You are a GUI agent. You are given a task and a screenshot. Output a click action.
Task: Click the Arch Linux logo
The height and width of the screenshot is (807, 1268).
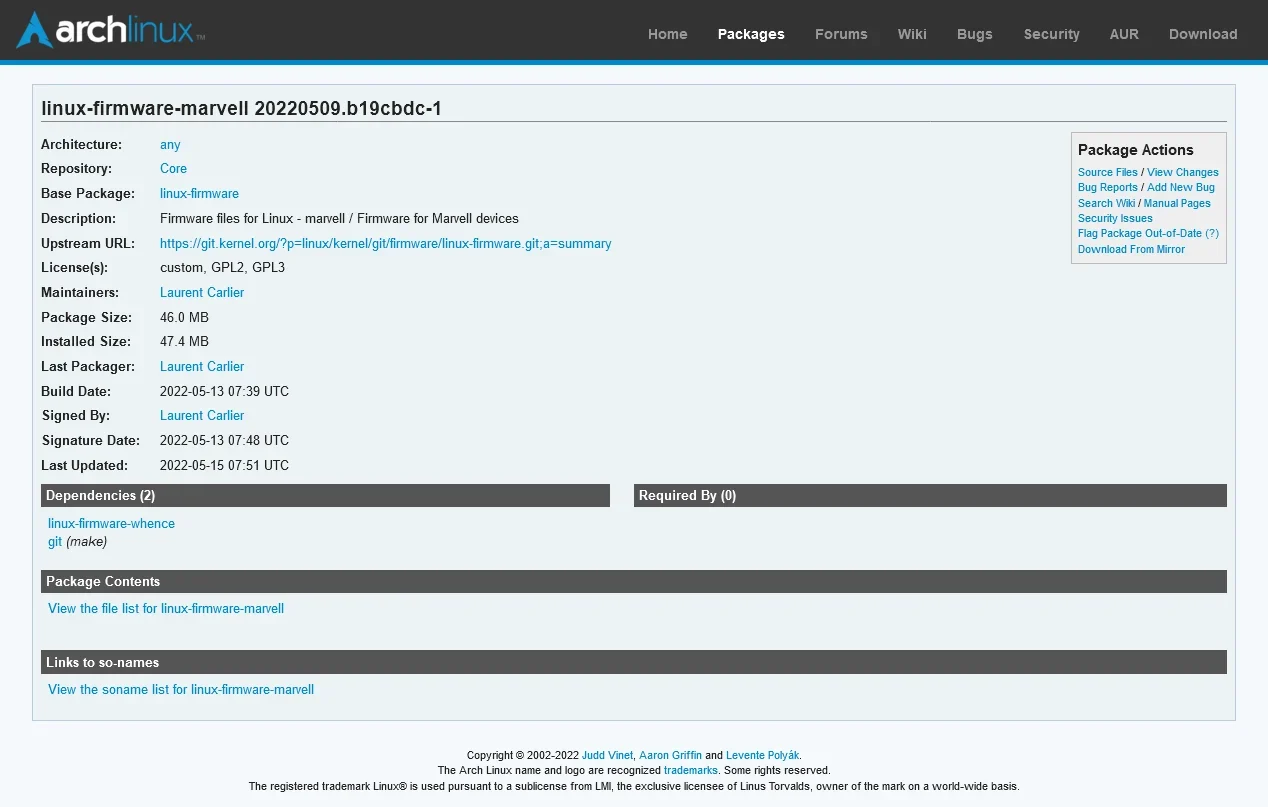coord(110,30)
